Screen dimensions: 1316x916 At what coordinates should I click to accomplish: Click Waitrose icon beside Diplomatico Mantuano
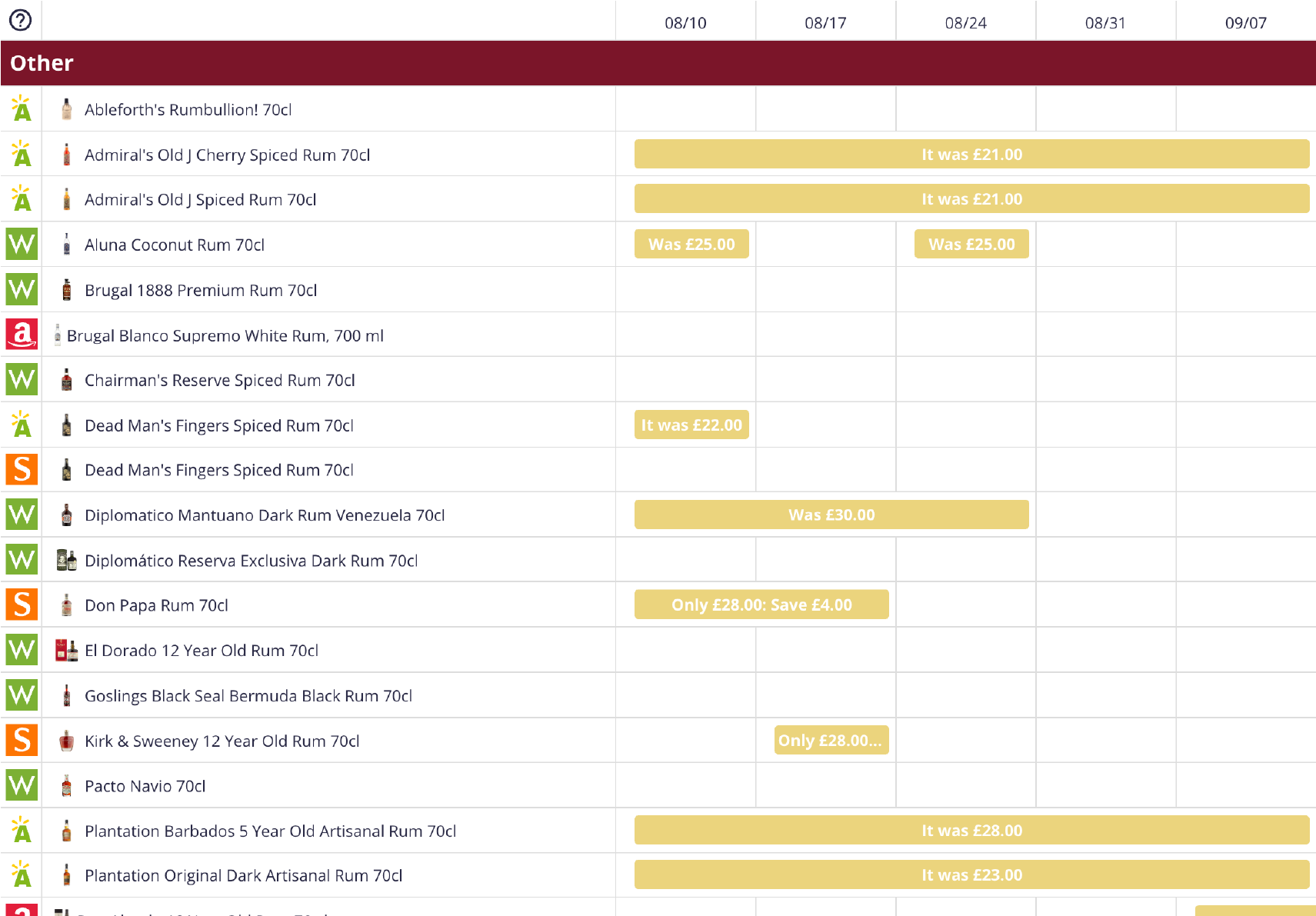pos(22,515)
